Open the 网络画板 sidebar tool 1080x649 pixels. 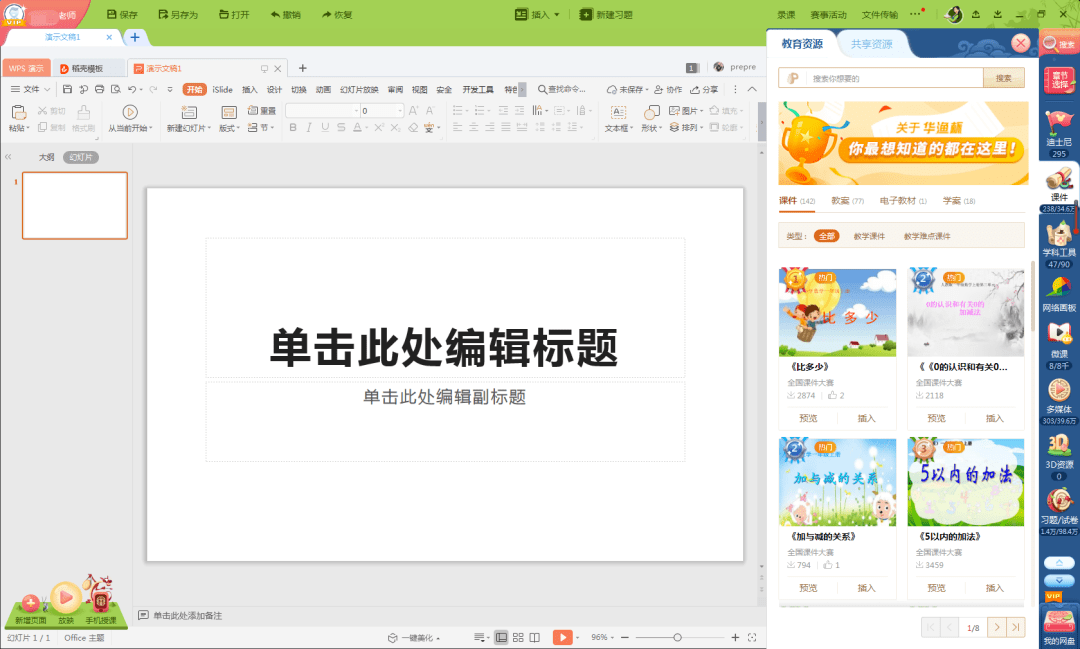click(x=1058, y=288)
